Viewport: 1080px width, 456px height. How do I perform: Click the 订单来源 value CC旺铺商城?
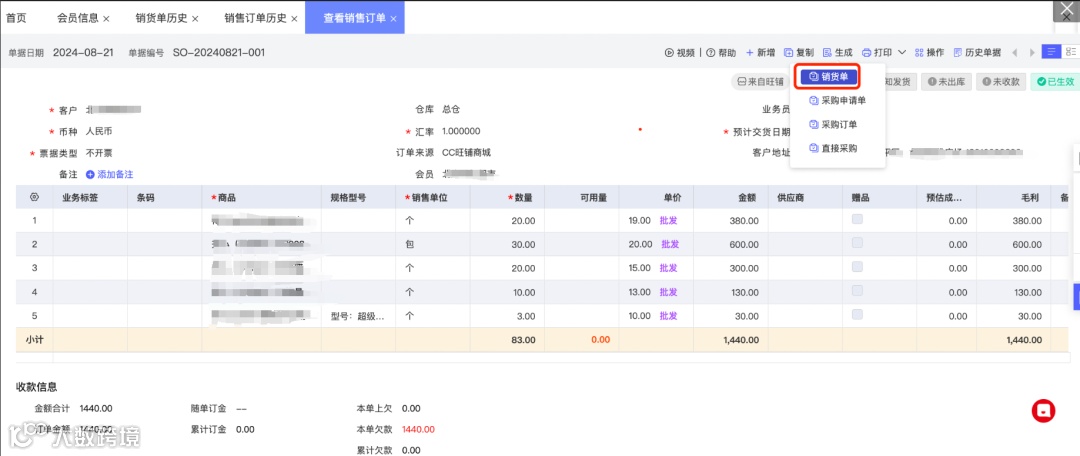pyautogui.click(x=466, y=152)
